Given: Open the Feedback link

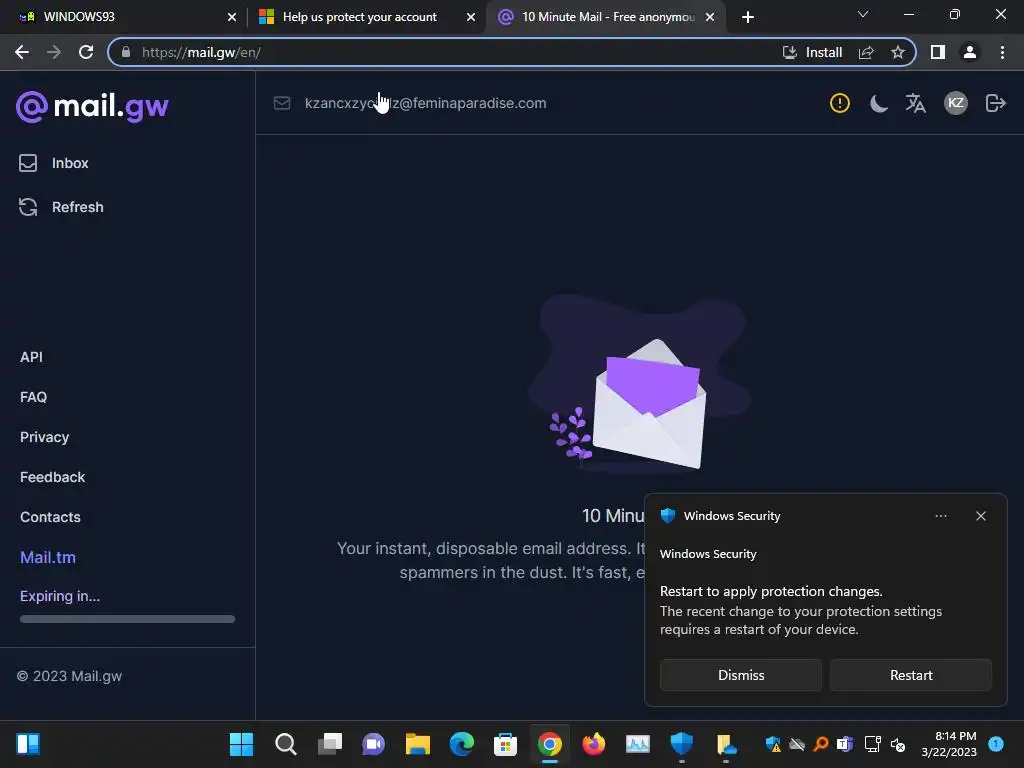Looking at the screenshot, I should pyautogui.click(x=52, y=477).
